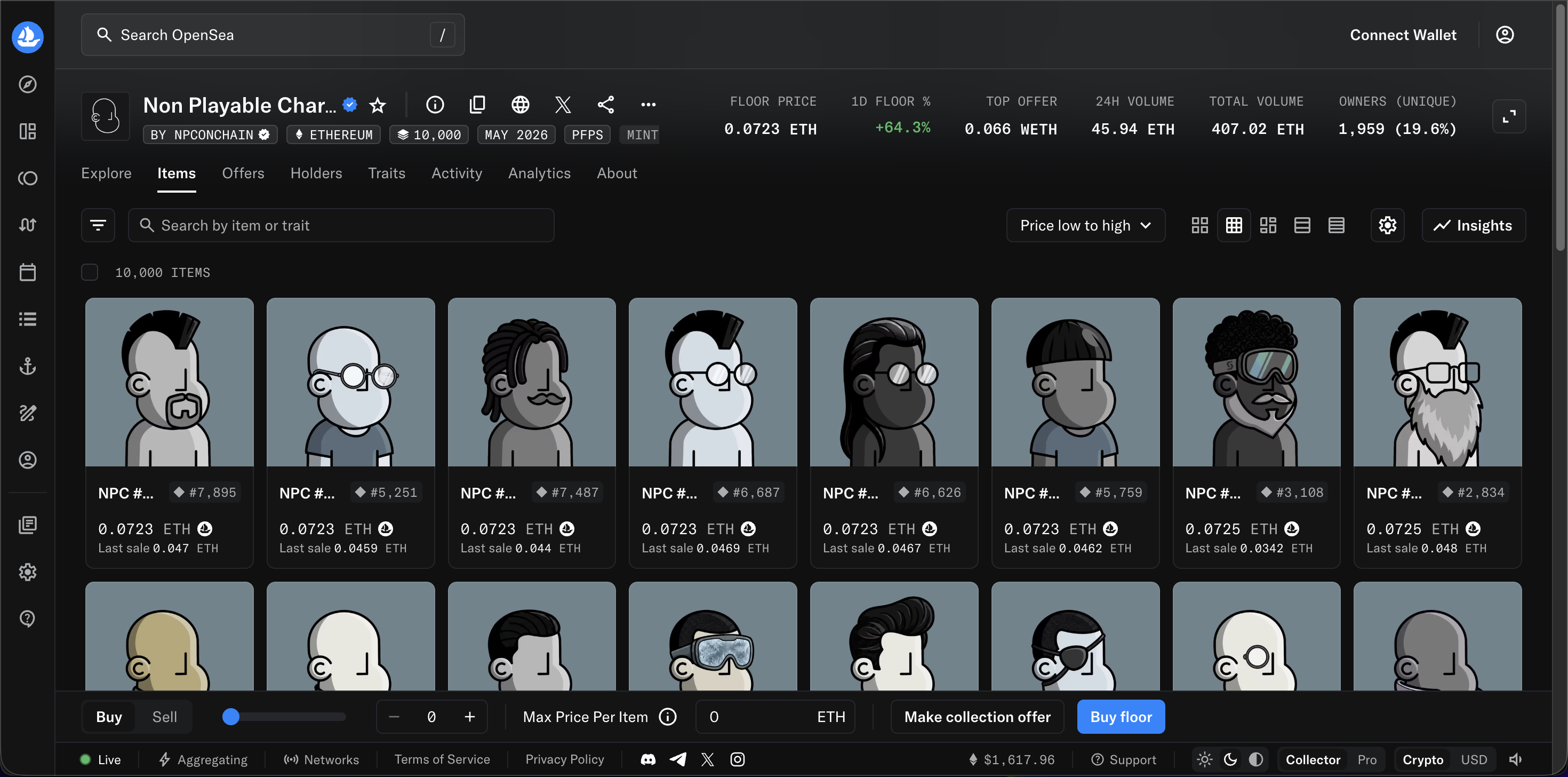Viewport: 1568px width, 777px height.
Task: Click Make collection offer
Action: coord(977,717)
